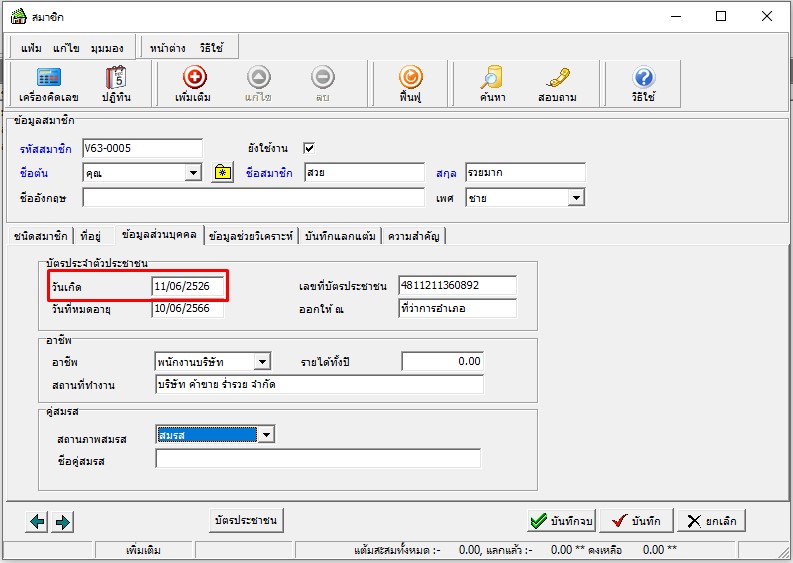
Task: Expand the ชื่อต้น title dropdown
Action: point(193,173)
